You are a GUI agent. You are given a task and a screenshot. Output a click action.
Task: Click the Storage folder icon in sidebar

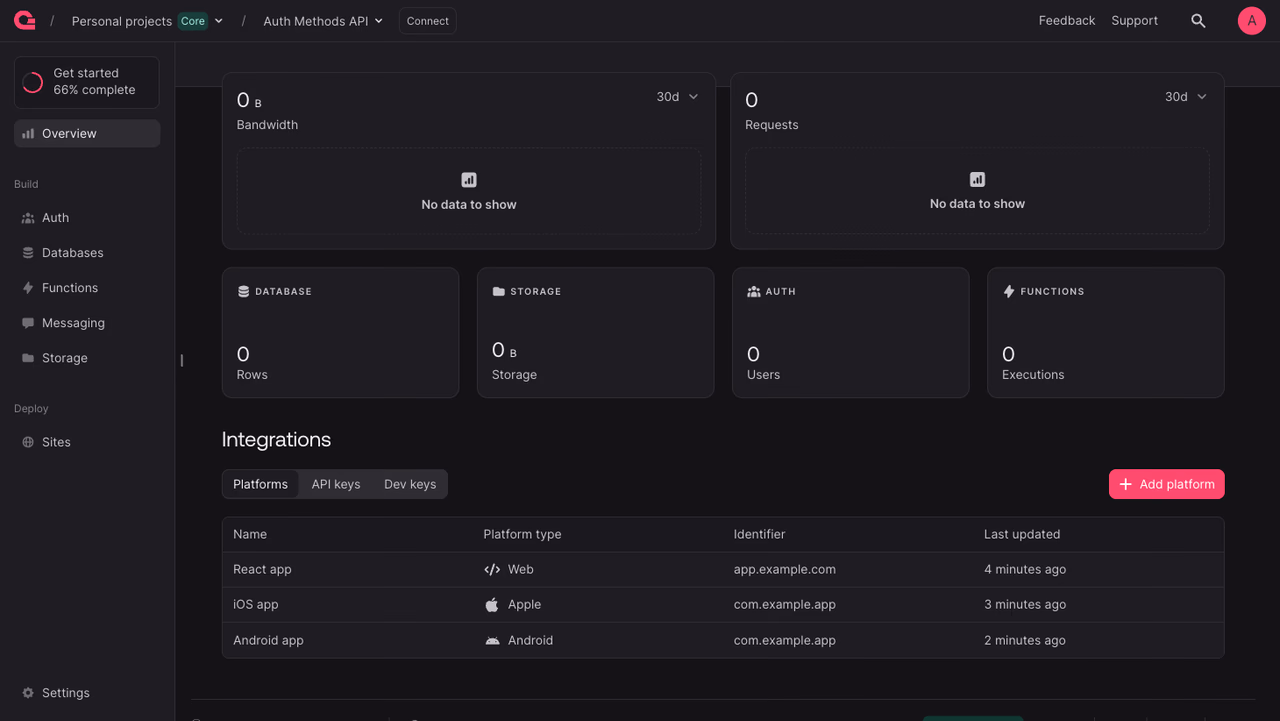(x=28, y=358)
